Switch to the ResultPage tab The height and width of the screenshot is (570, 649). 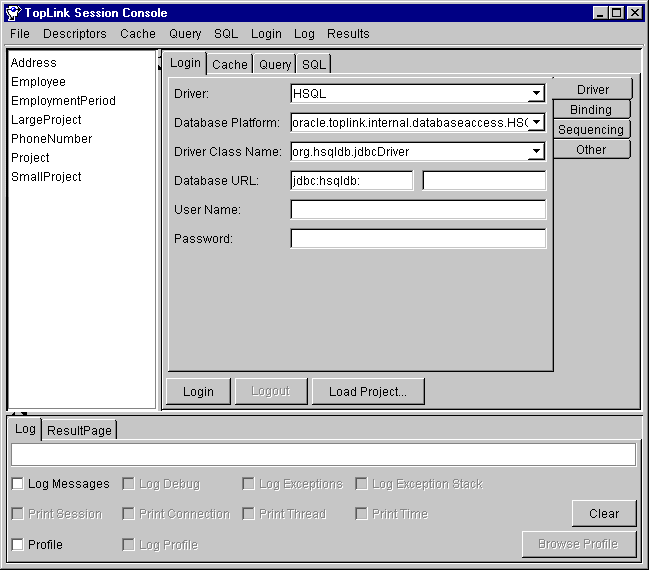point(79,431)
